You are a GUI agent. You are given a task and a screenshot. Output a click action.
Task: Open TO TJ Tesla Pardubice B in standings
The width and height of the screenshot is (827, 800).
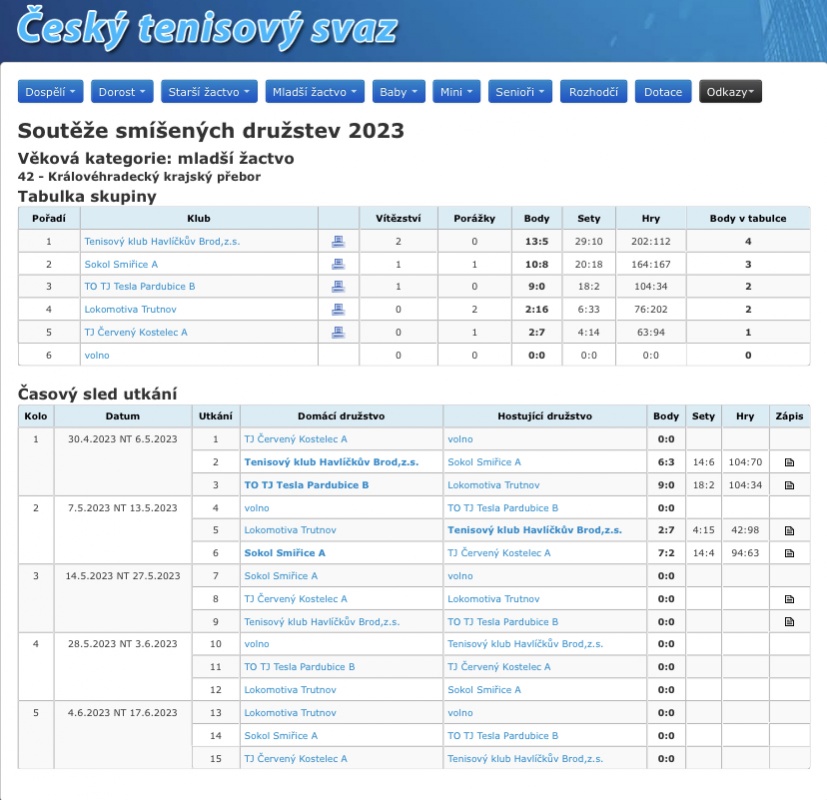139,286
